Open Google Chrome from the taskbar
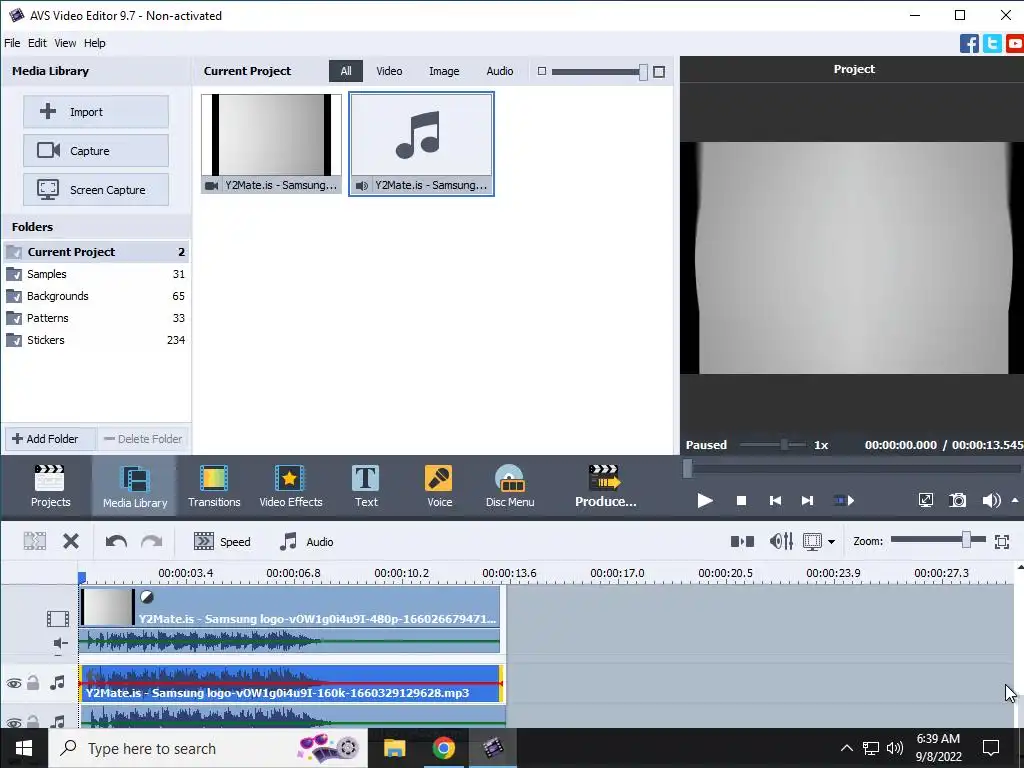 point(443,748)
